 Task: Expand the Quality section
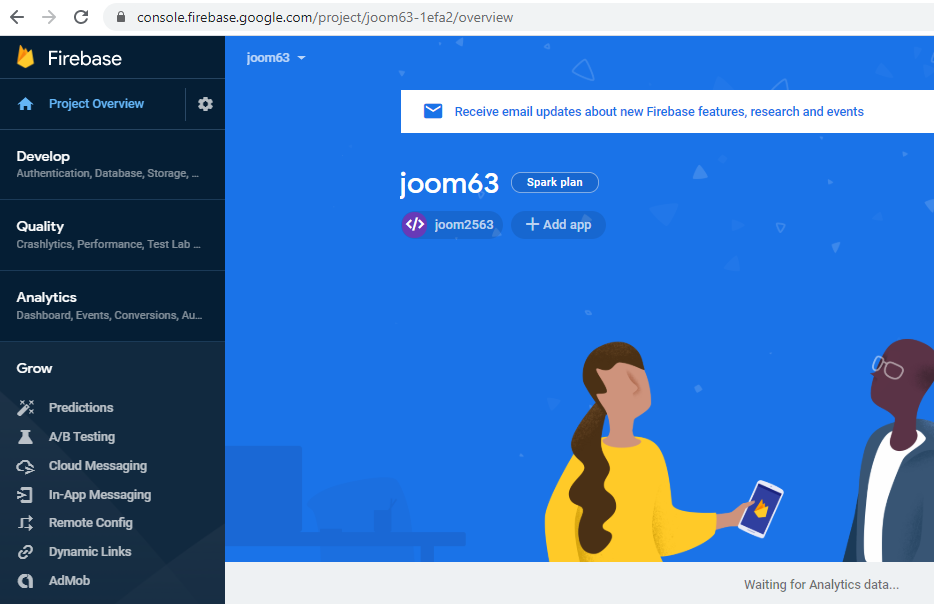pyautogui.click(x=110, y=234)
